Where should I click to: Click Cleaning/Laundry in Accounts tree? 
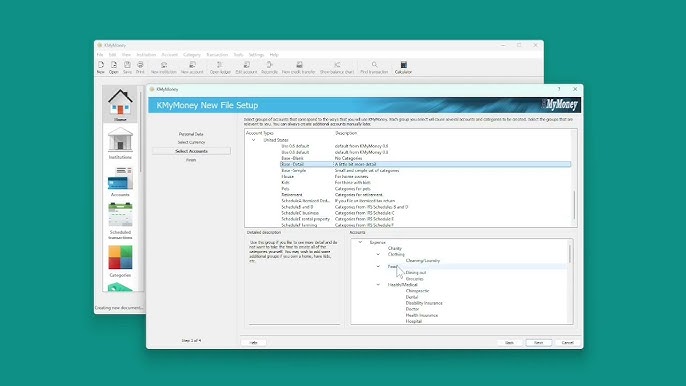pyautogui.click(x=423, y=260)
